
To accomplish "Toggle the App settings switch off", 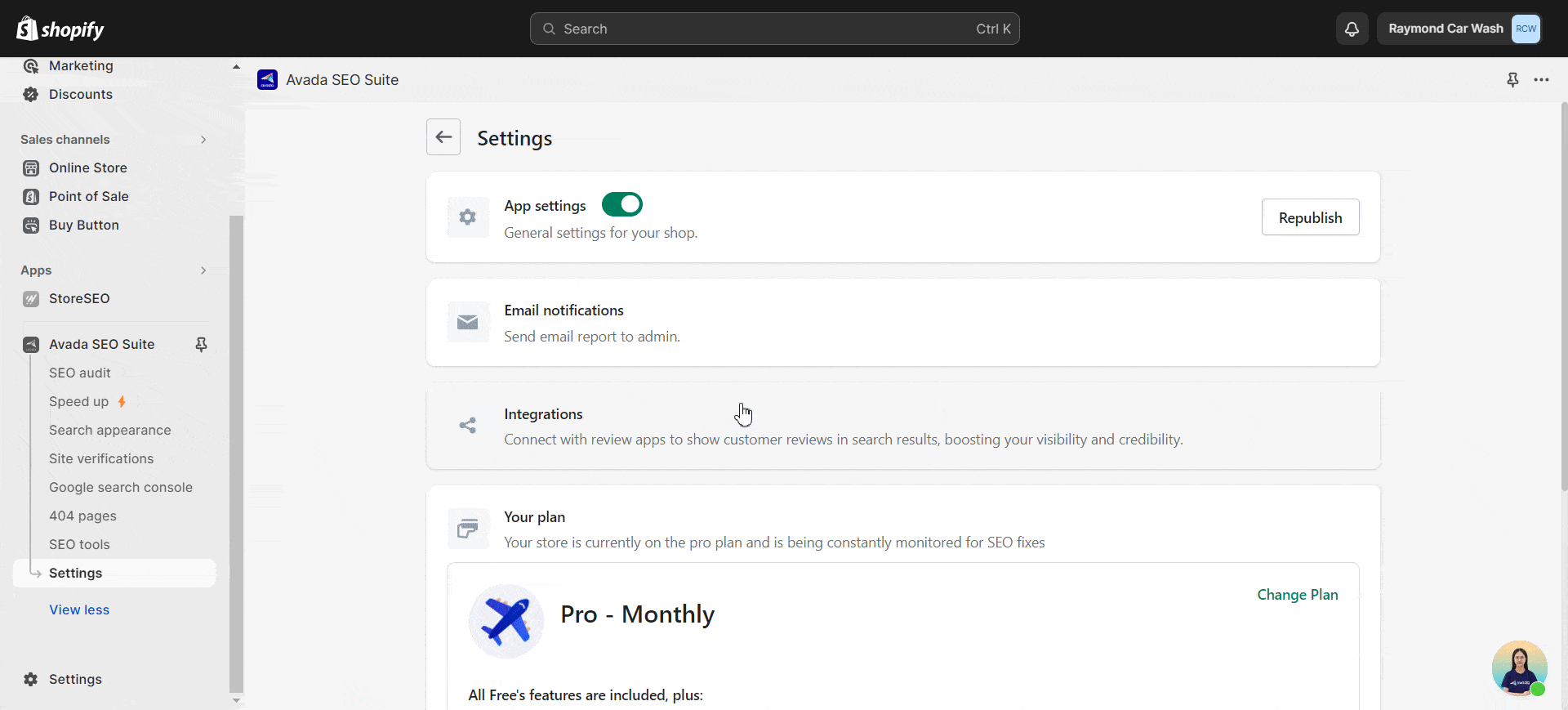I will [x=622, y=204].
